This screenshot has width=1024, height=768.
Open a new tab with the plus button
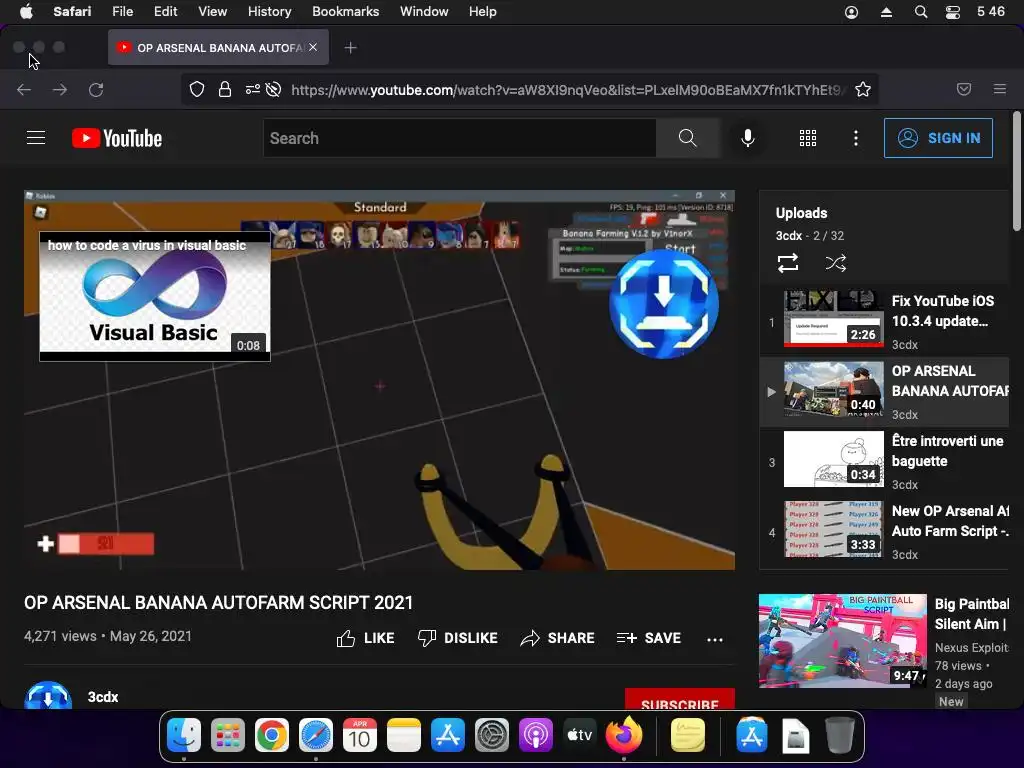(351, 48)
